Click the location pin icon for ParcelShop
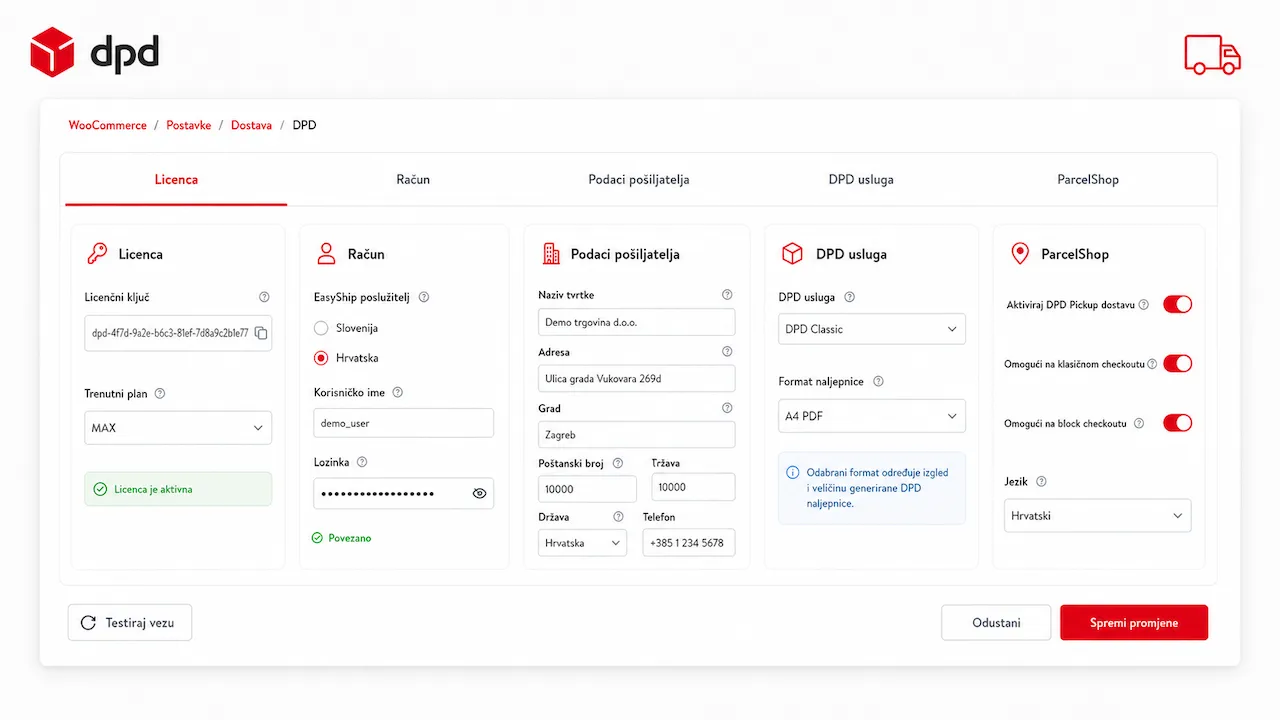The width and height of the screenshot is (1280, 720). tap(1020, 254)
